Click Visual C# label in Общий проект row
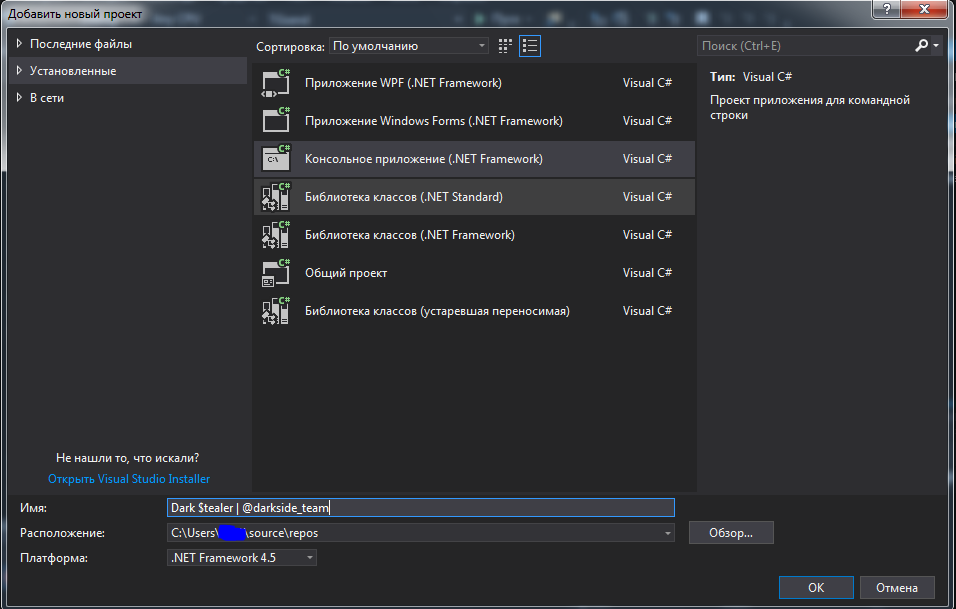The height and width of the screenshot is (609, 956). [647, 272]
